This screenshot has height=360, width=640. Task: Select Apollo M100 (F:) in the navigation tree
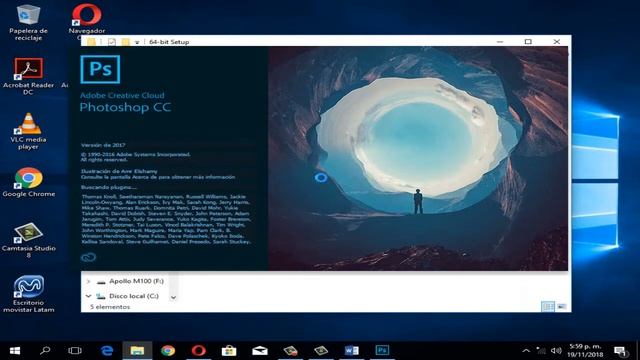tap(136, 281)
